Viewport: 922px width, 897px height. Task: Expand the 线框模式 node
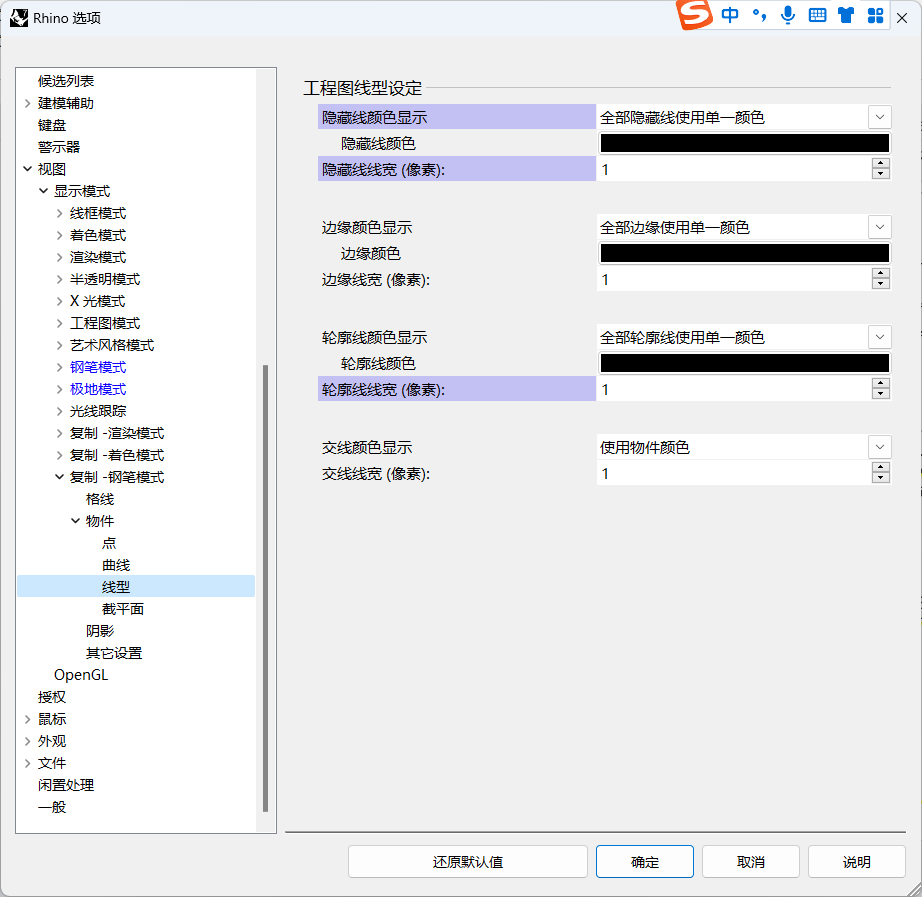[59, 214]
